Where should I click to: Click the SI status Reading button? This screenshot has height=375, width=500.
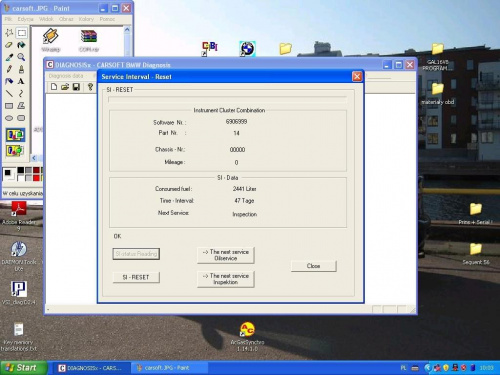tap(136, 254)
